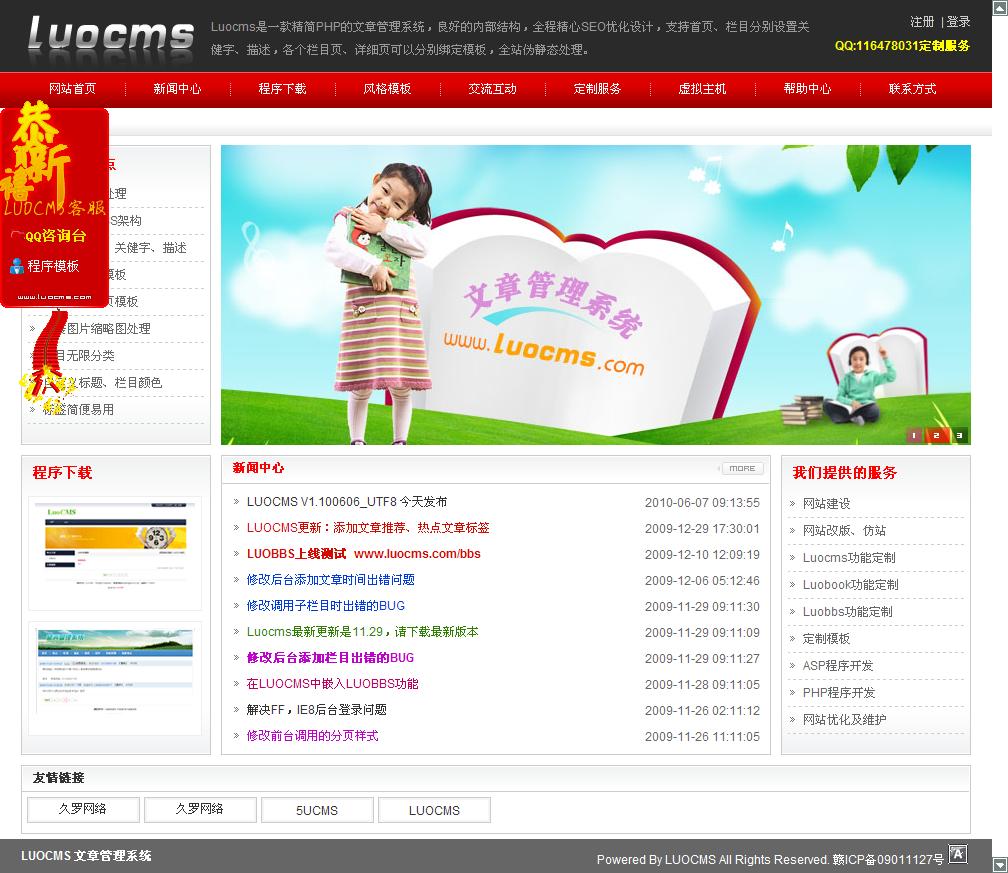Select 风格模板 in the red nav bar

387,89
